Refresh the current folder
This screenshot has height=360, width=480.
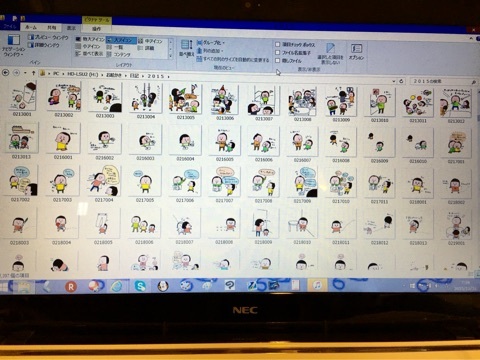pos(402,81)
